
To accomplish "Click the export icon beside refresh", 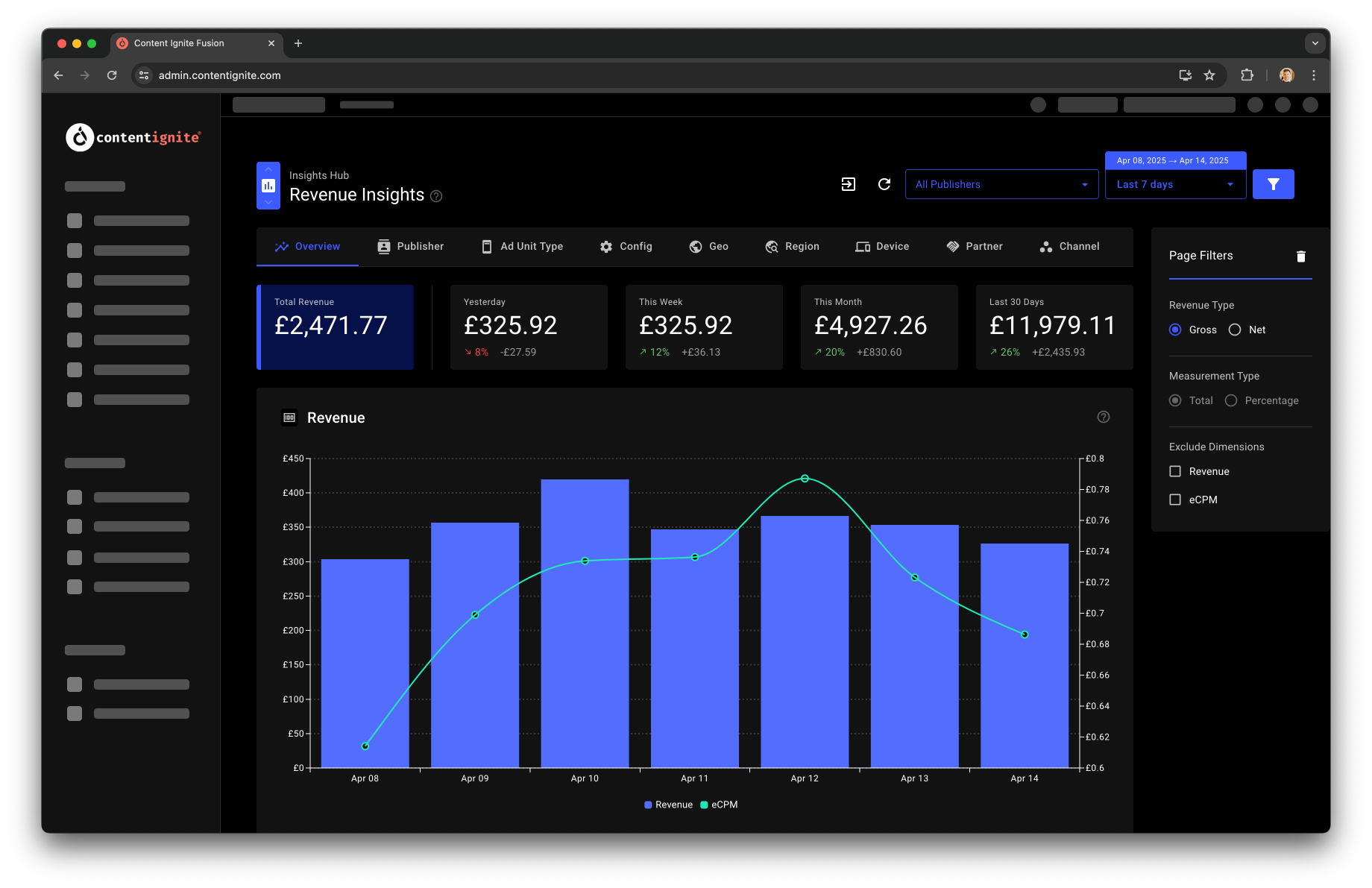I will tap(848, 184).
